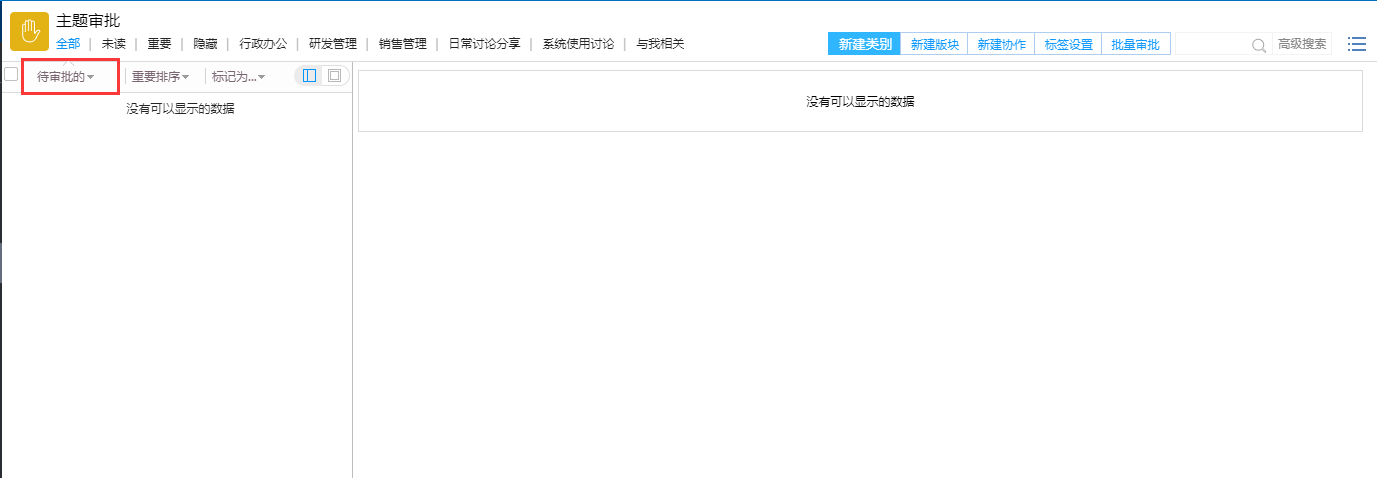Select the 全部 tab
Screen dimensions: 1377x478
[x=68, y=44]
